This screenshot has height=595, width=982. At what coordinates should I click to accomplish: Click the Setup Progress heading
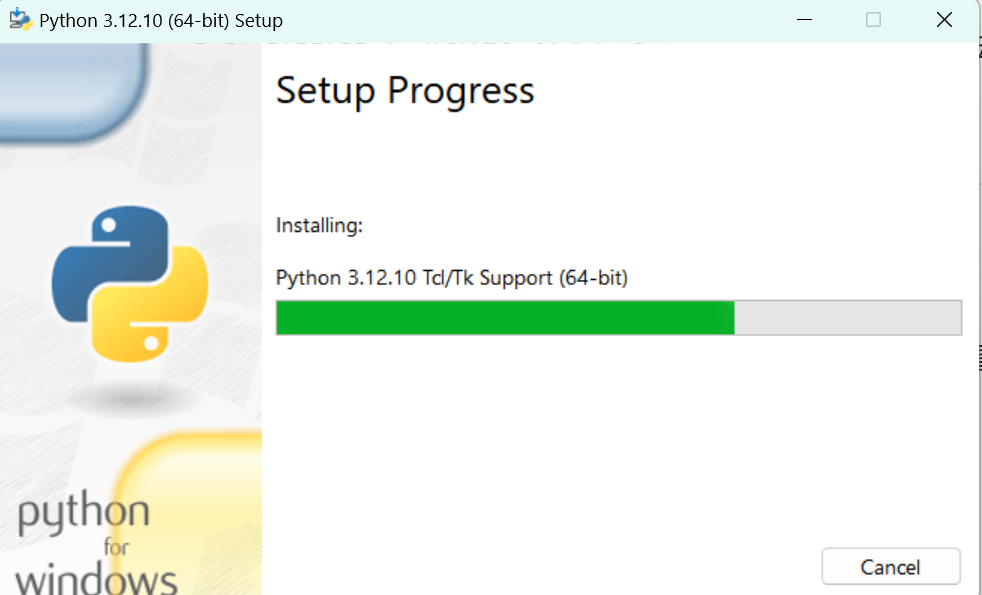[405, 91]
